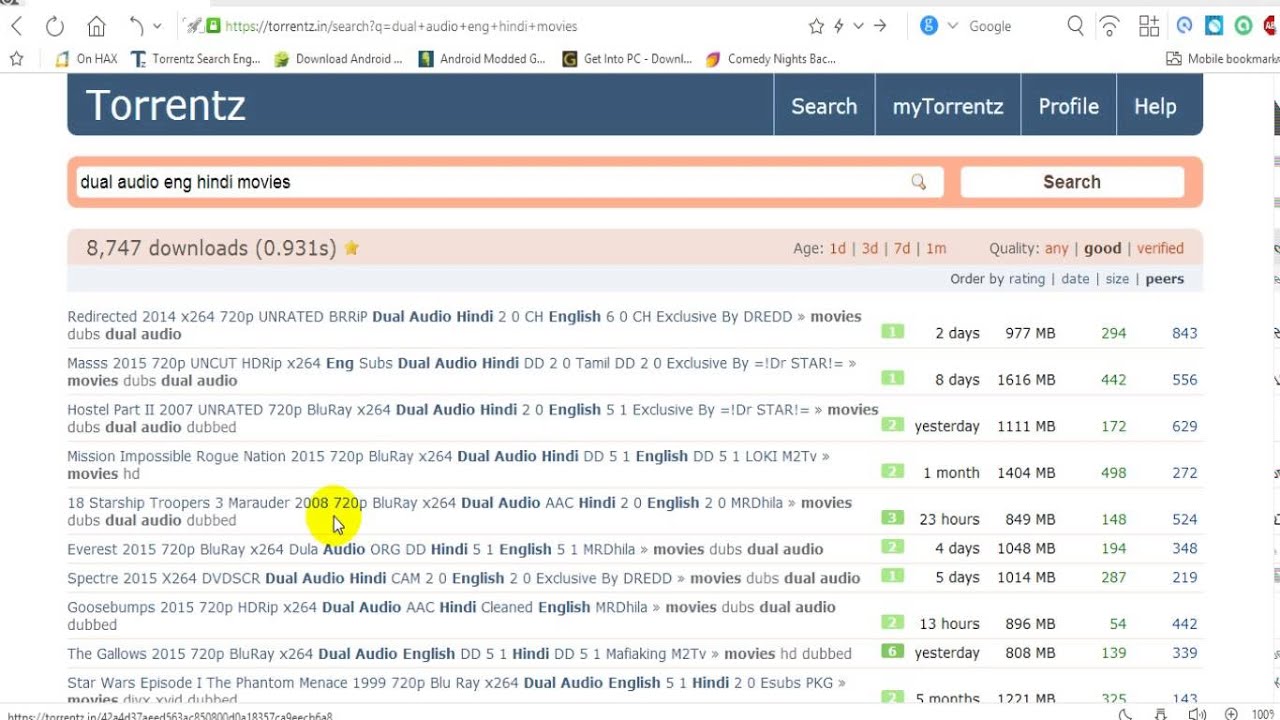Open the On HAX bookmark

click(86, 59)
